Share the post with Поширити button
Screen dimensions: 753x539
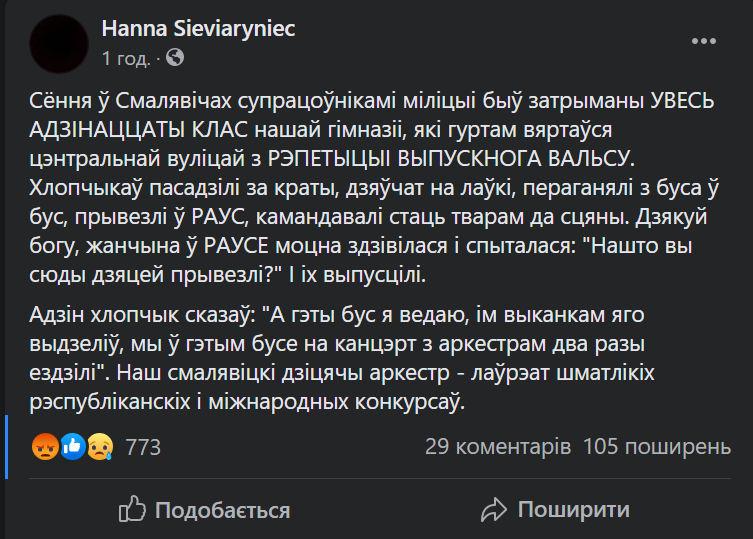click(555, 510)
